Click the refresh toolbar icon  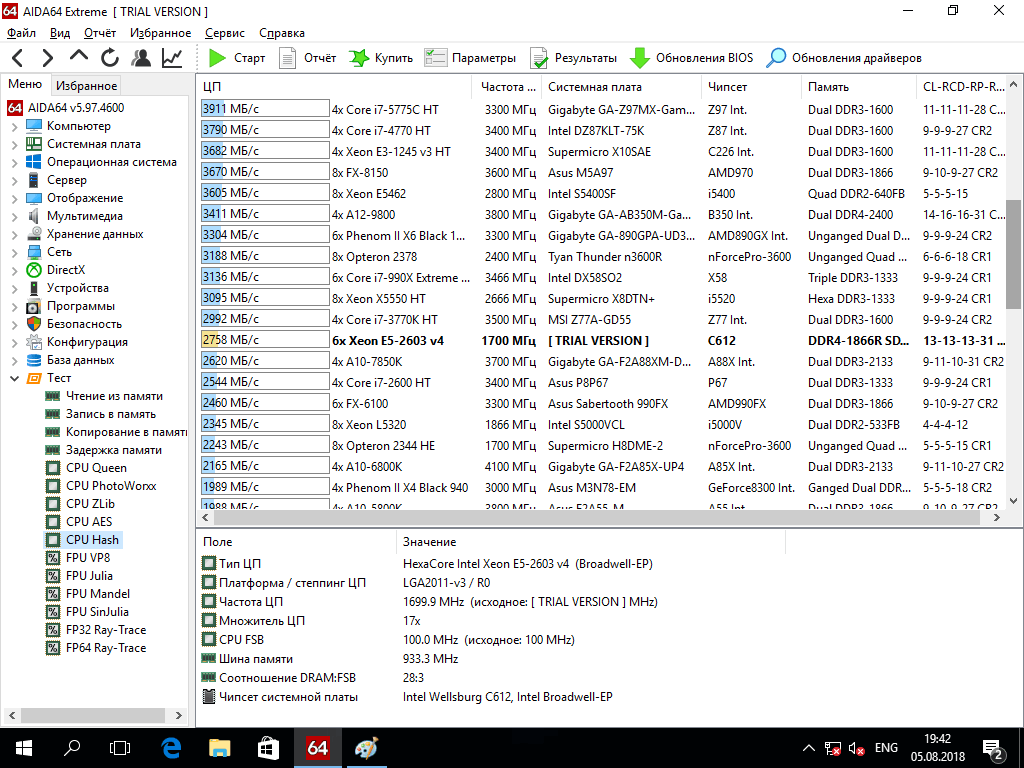(x=110, y=58)
